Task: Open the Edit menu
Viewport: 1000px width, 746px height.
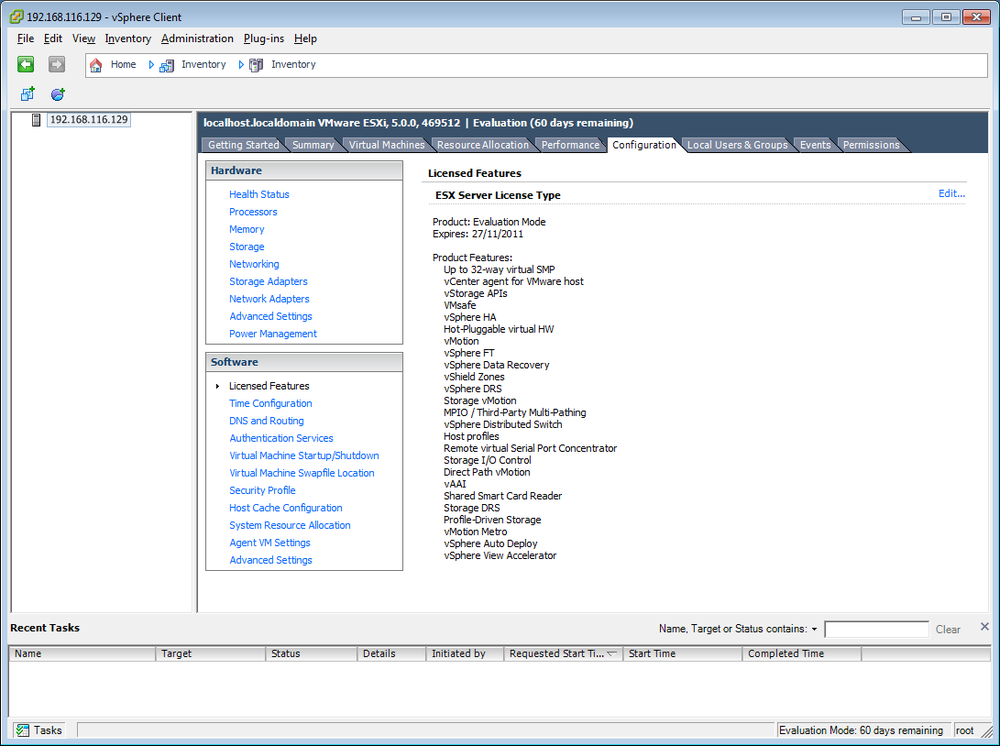Action: [x=53, y=38]
